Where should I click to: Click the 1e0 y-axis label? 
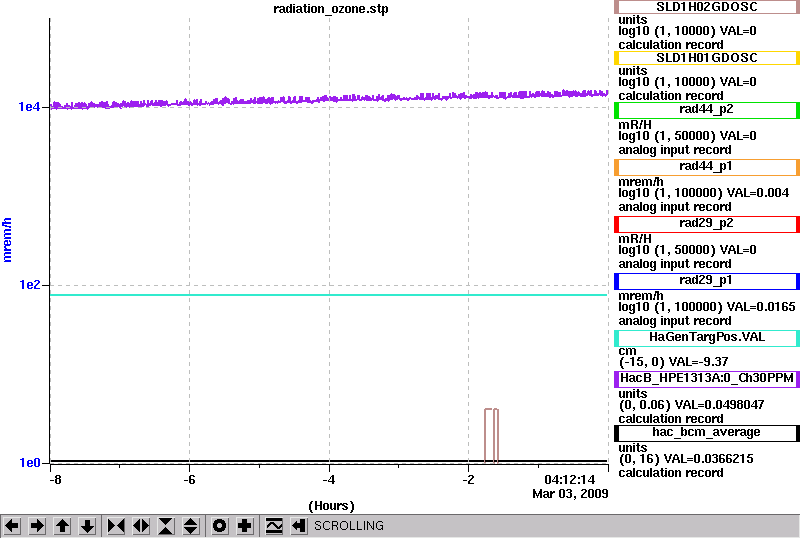tap(29, 463)
